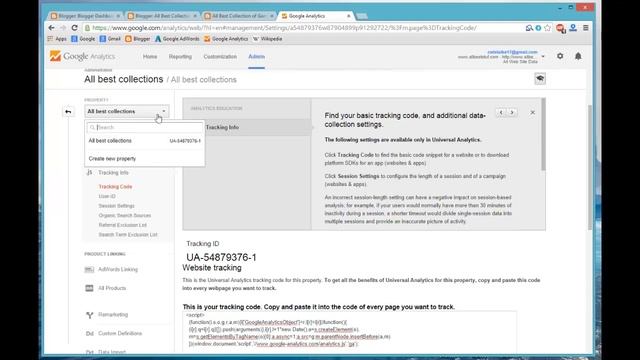The height and width of the screenshot is (360, 640).
Task: Close the education panel with X
Action: click(532, 112)
